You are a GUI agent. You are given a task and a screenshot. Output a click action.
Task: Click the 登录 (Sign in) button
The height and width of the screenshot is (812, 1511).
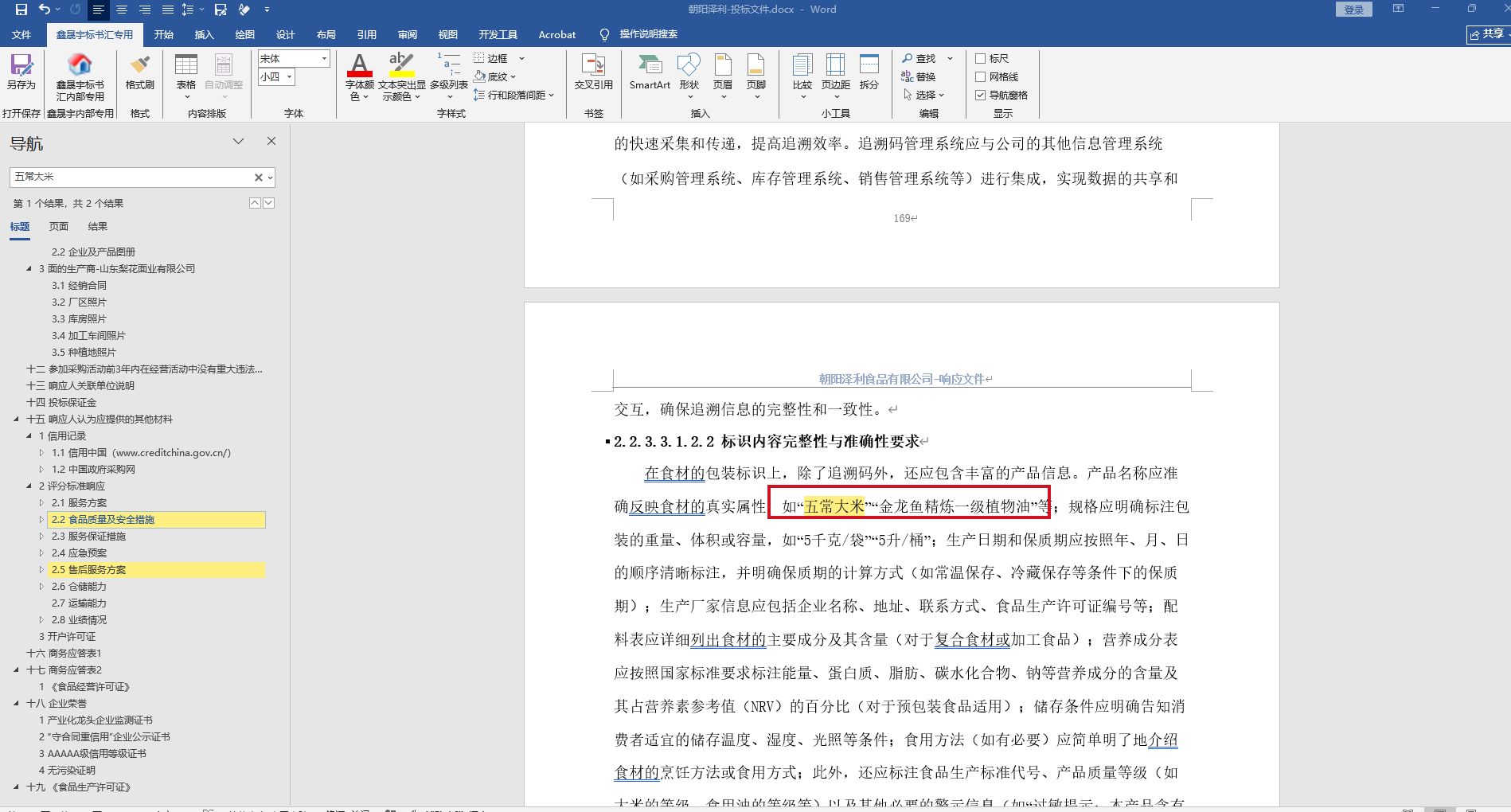tap(1353, 10)
